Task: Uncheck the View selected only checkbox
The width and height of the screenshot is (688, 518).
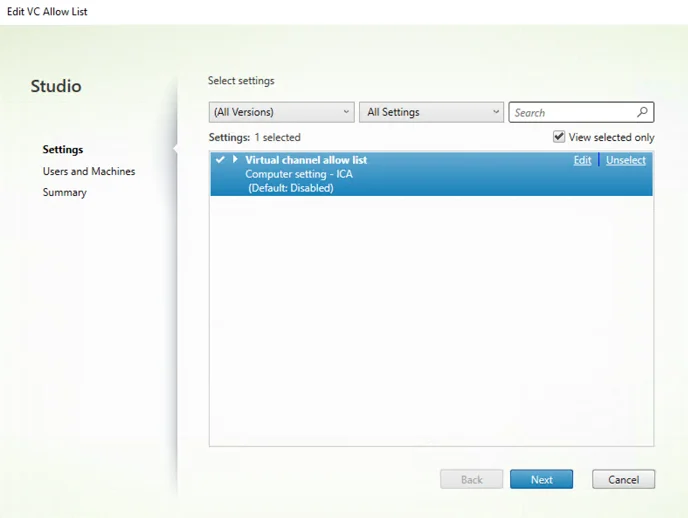Action: (559, 137)
